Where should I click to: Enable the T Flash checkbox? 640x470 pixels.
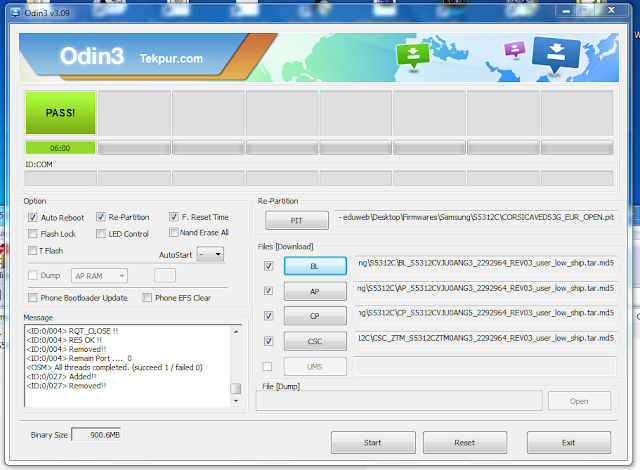click(x=33, y=250)
